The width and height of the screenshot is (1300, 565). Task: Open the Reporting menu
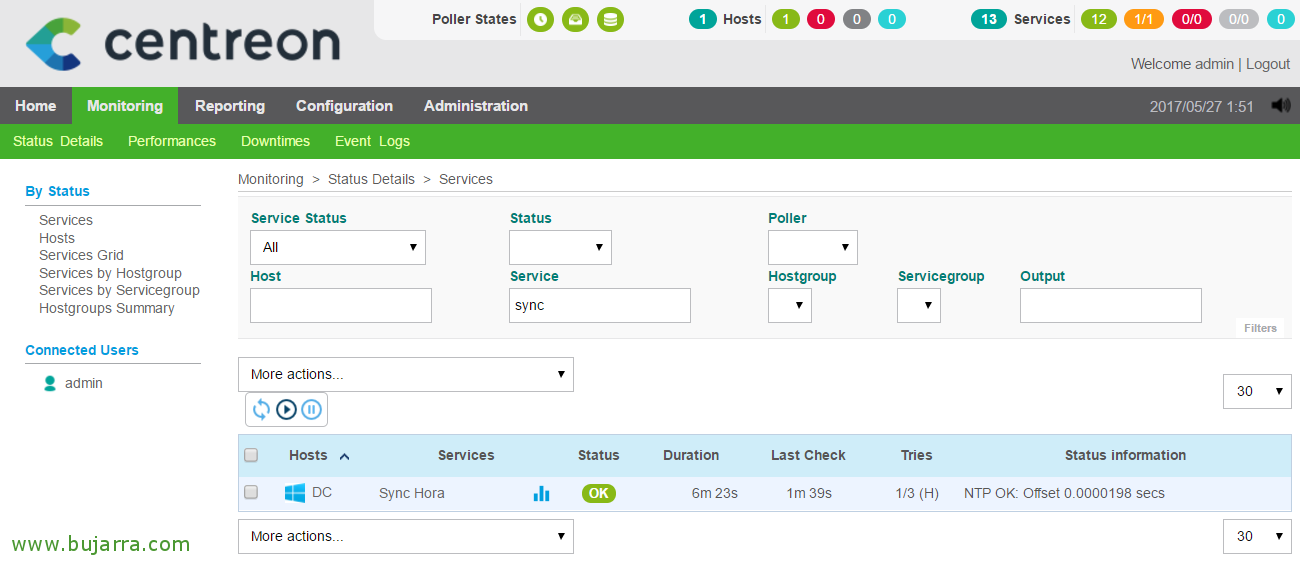230,106
